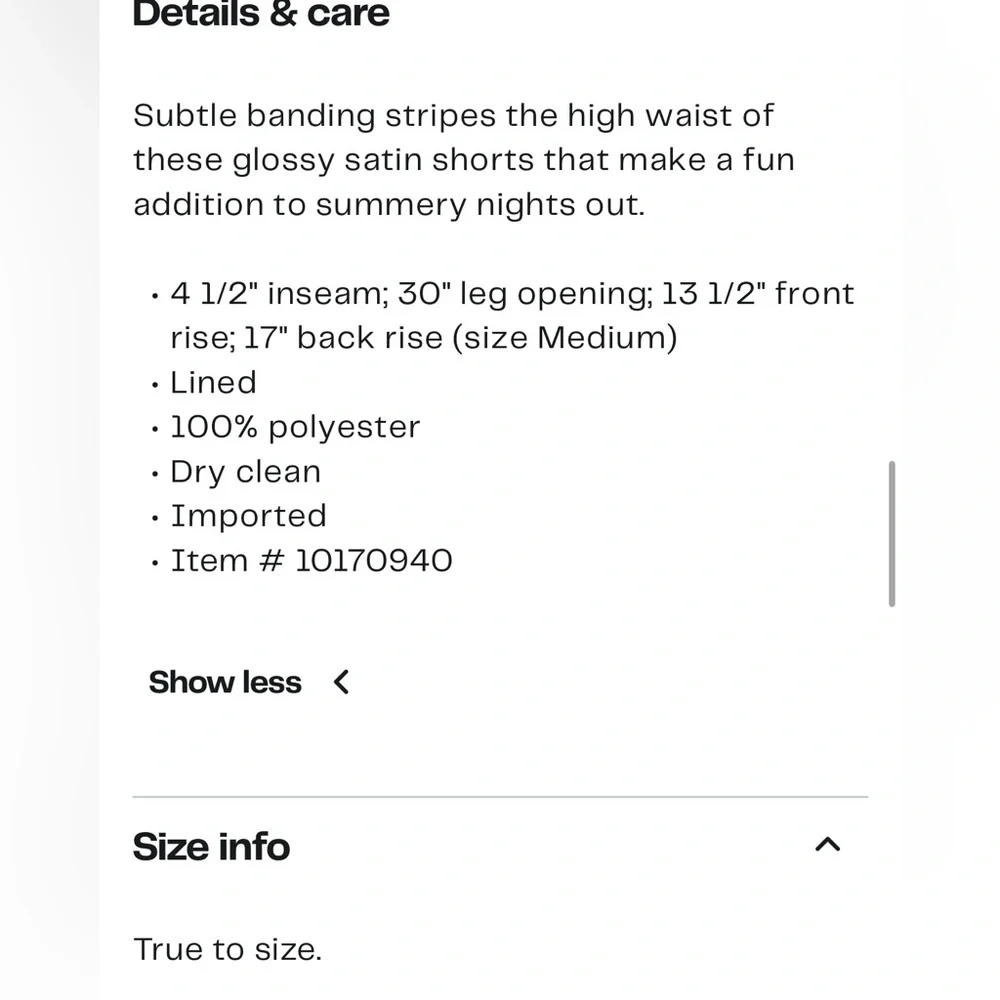The height and width of the screenshot is (1000, 1000).
Task: Click the True to size text
Action: (x=228, y=949)
